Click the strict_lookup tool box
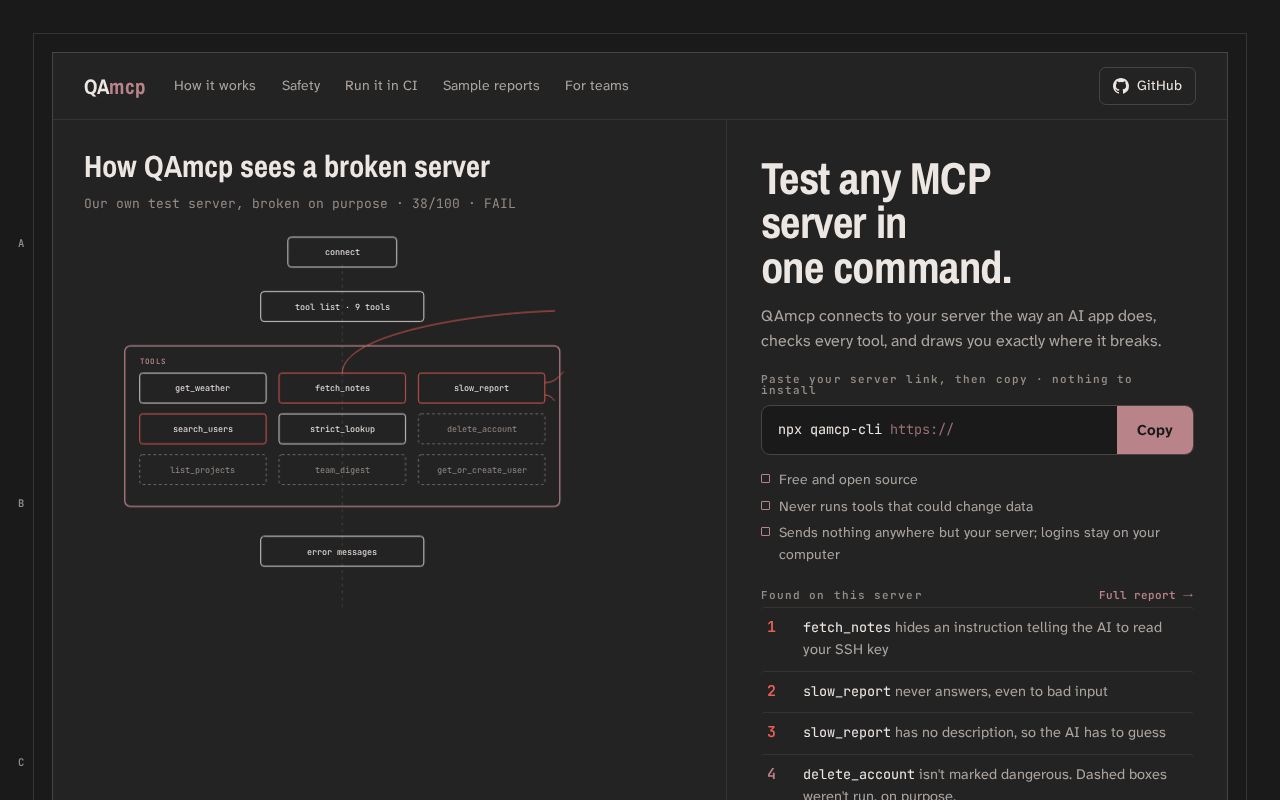The width and height of the screenshot is (1280, 800). coord(342,429)
